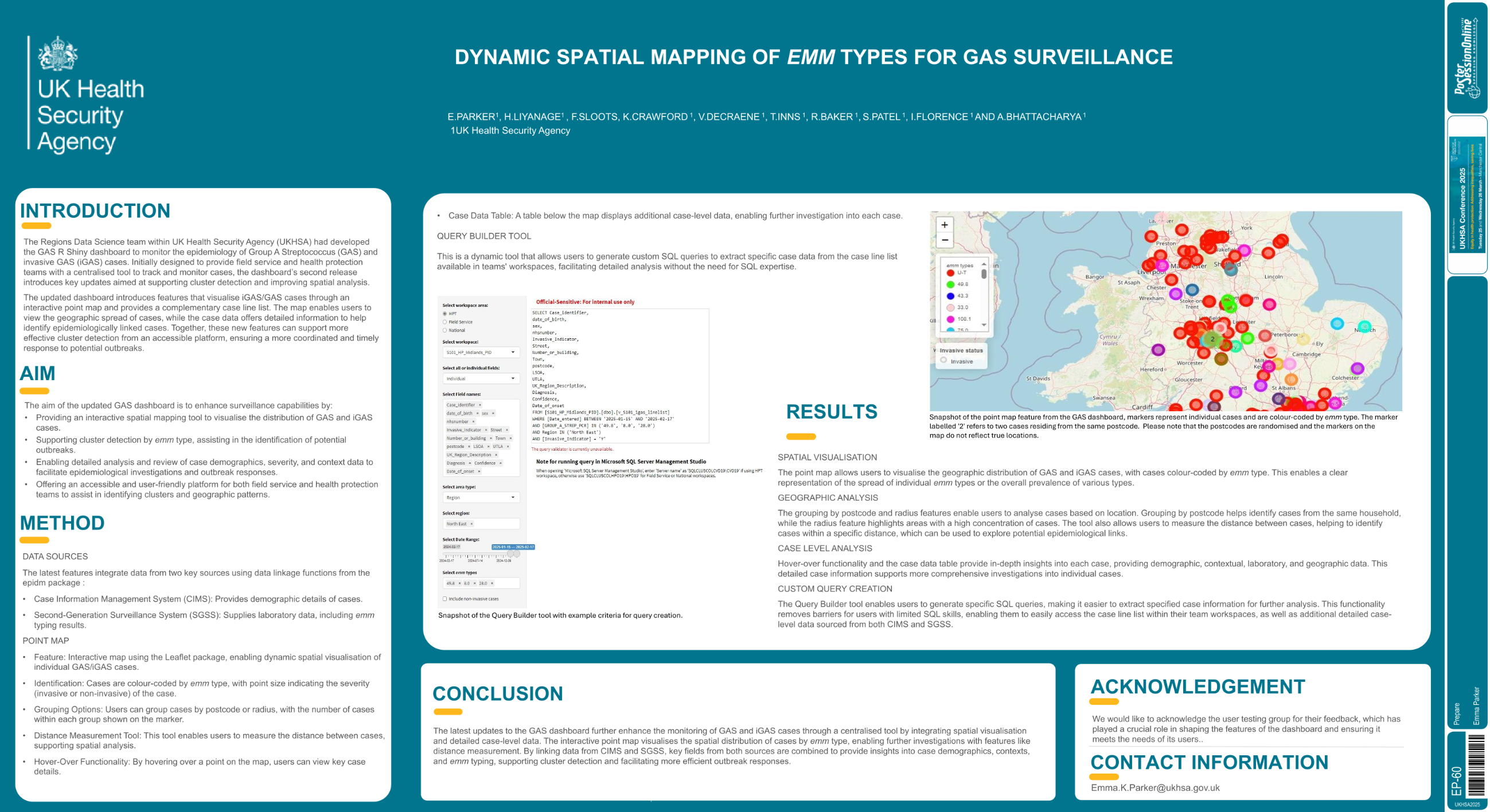Click the CONCLUSION heading

497,693
